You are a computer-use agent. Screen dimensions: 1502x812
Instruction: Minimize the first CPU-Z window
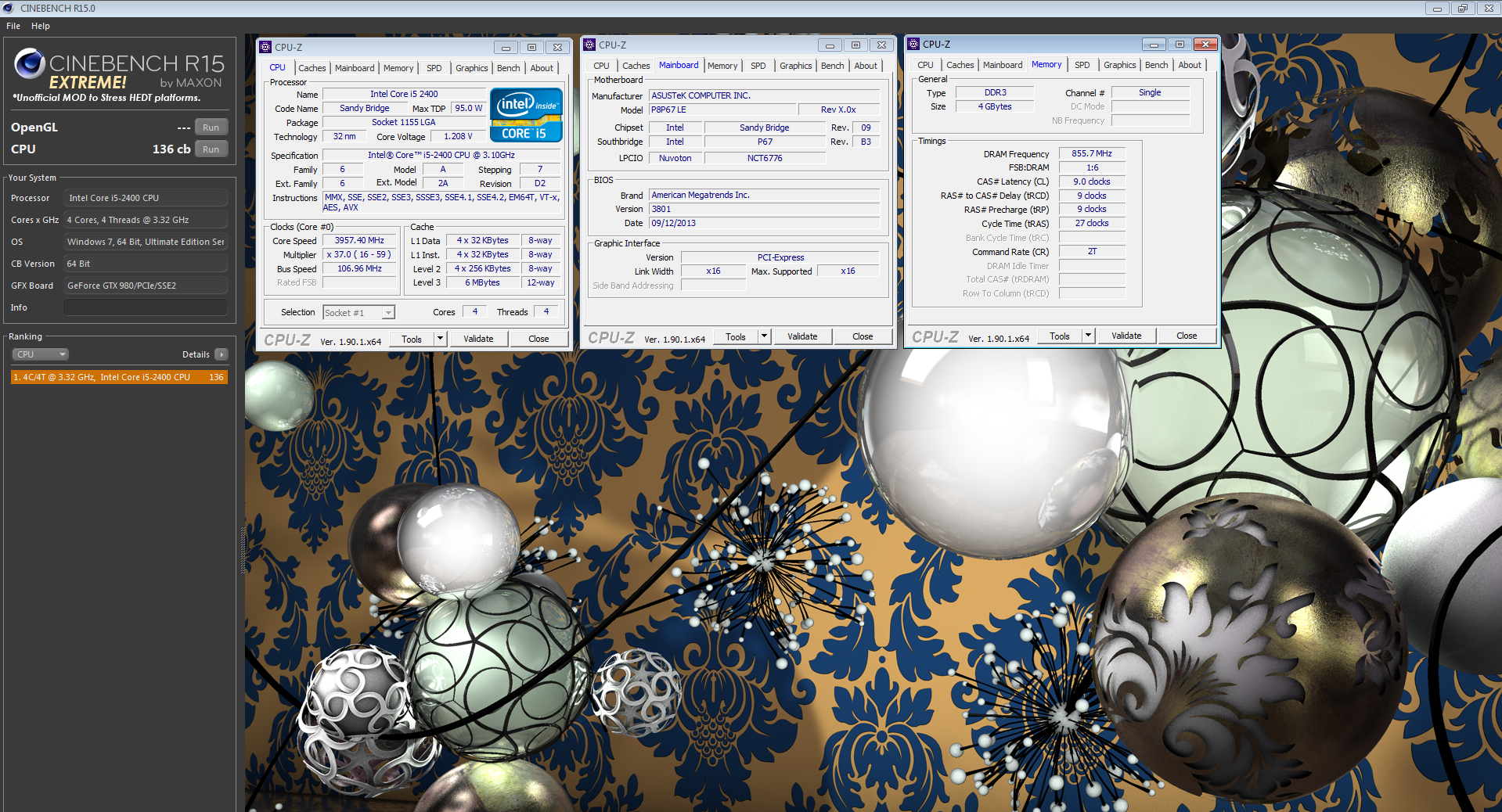(x=506, y=47)
